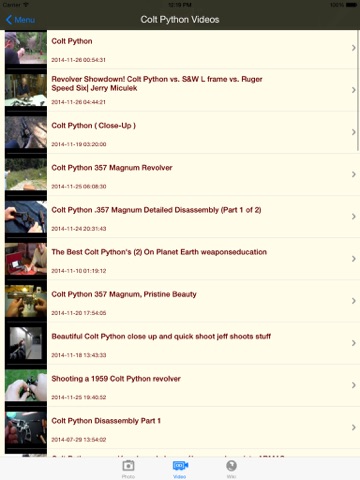
Task: Select 'Colt Python ( Close-Up )' title
Action: point(94,126)
